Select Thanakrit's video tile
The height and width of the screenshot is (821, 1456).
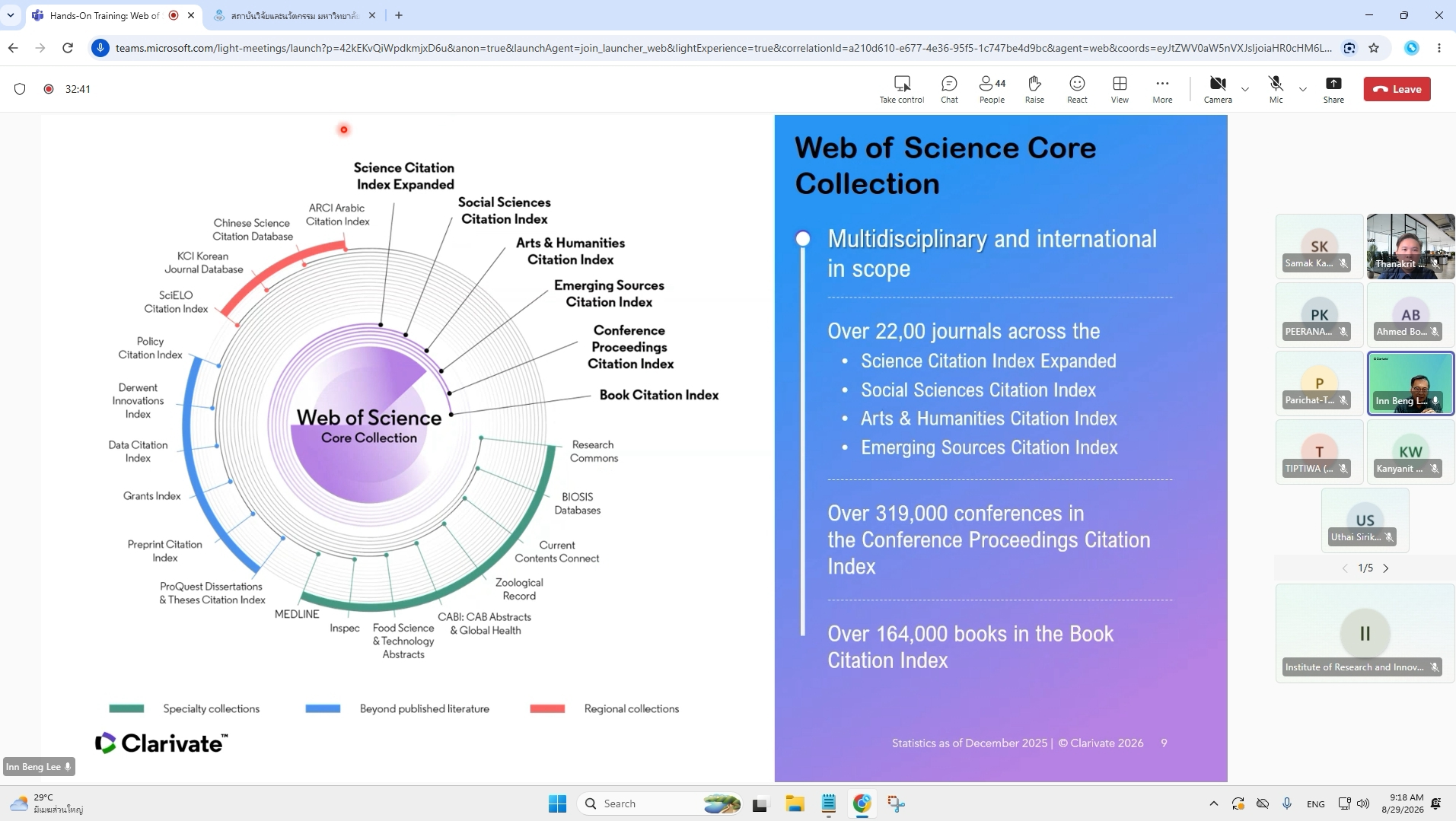click(x=1410, y=247)
